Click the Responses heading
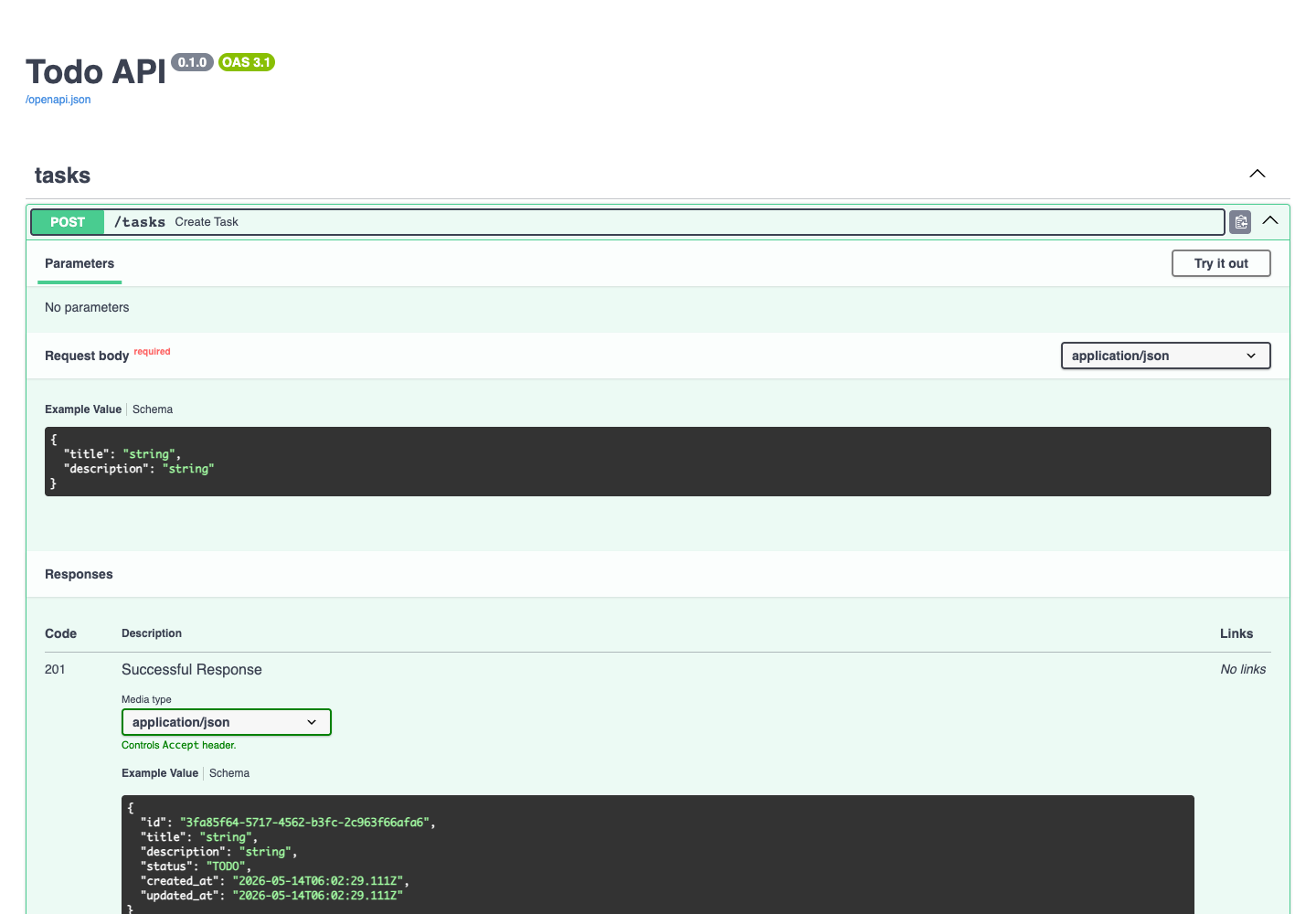This screenshot has width=1316, height=914. coord(79,574)
